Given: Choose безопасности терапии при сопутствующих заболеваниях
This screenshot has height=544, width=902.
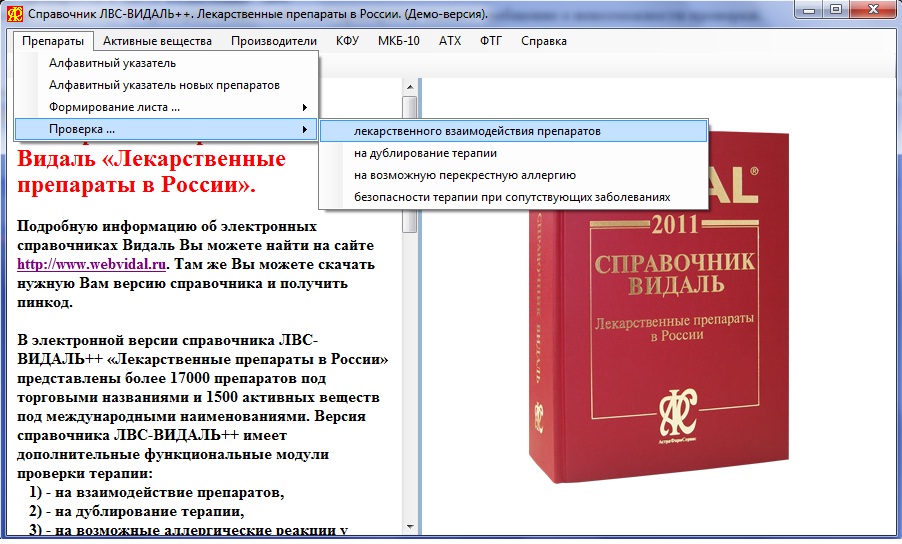Looking at the screenshot, I should [x=514, y=197].
